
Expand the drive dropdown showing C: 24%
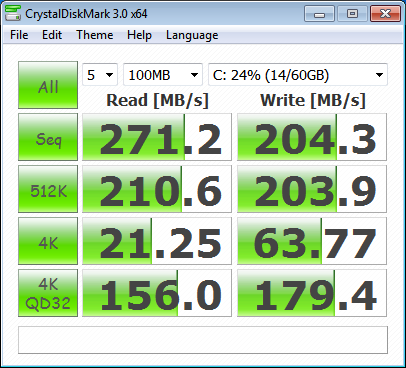pos(298,75)
